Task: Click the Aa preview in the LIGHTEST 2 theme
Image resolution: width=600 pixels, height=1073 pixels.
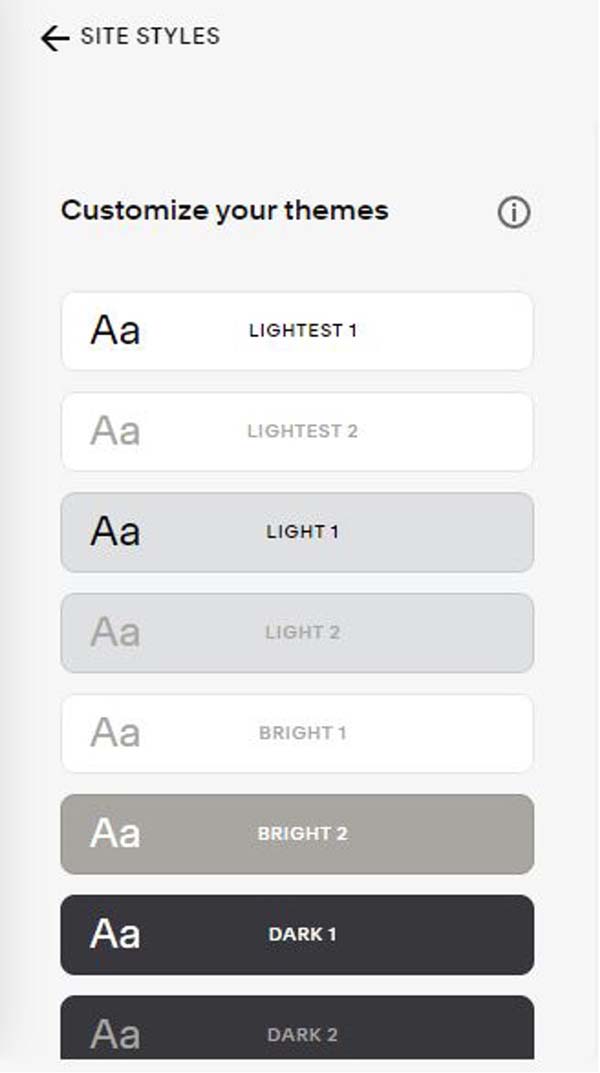Action: (x=115, y=431)
